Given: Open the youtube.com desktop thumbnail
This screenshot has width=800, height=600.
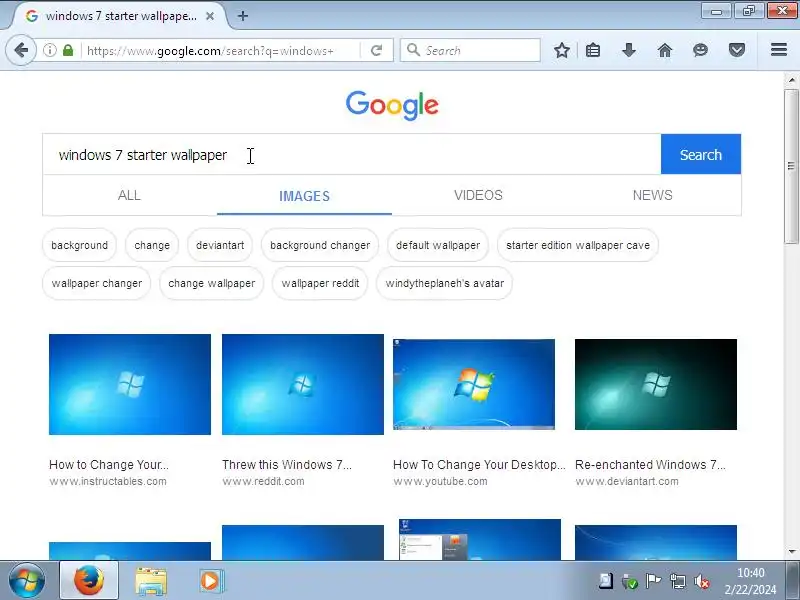Looking at the screenshot, I should click(x=473, y=384).
